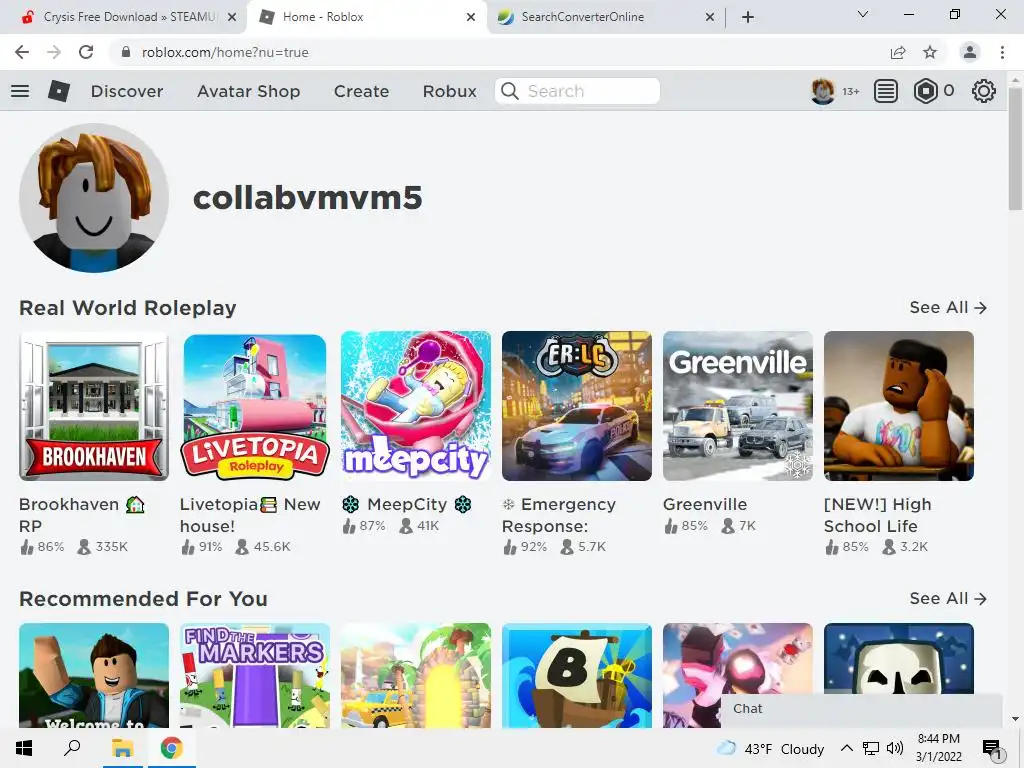The image size is (1024, 768).
Task: Open High School Life game thumbnail
Action: click(x=899, y=406)
